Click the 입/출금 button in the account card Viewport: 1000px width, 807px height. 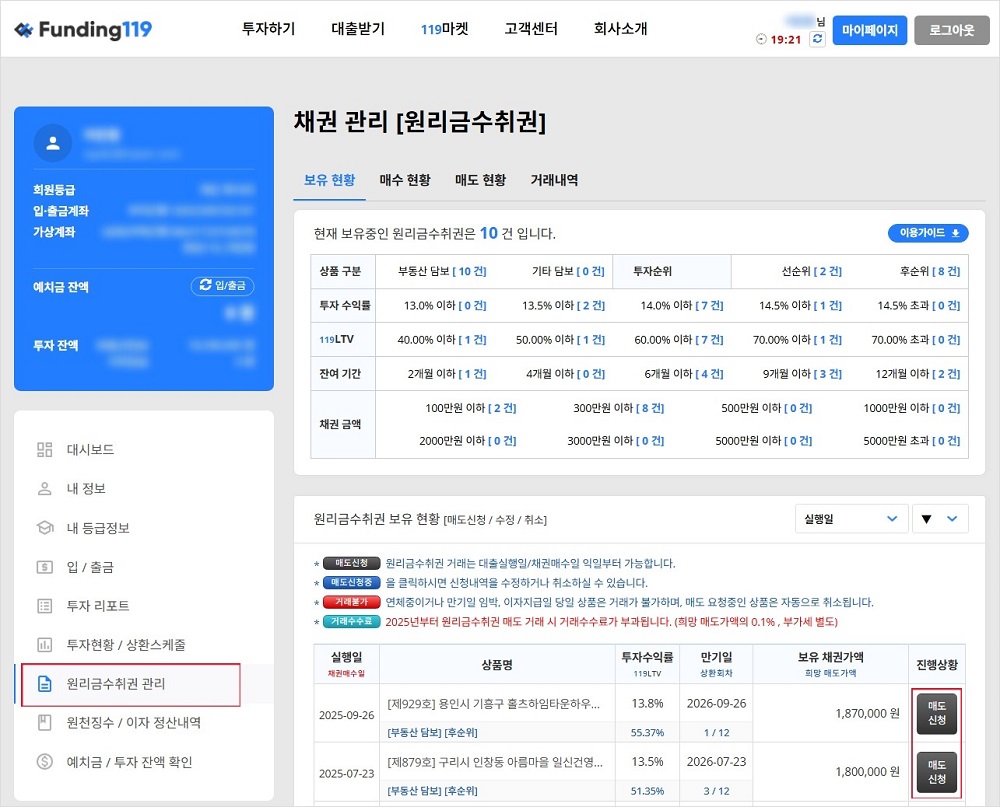point(223,285)
